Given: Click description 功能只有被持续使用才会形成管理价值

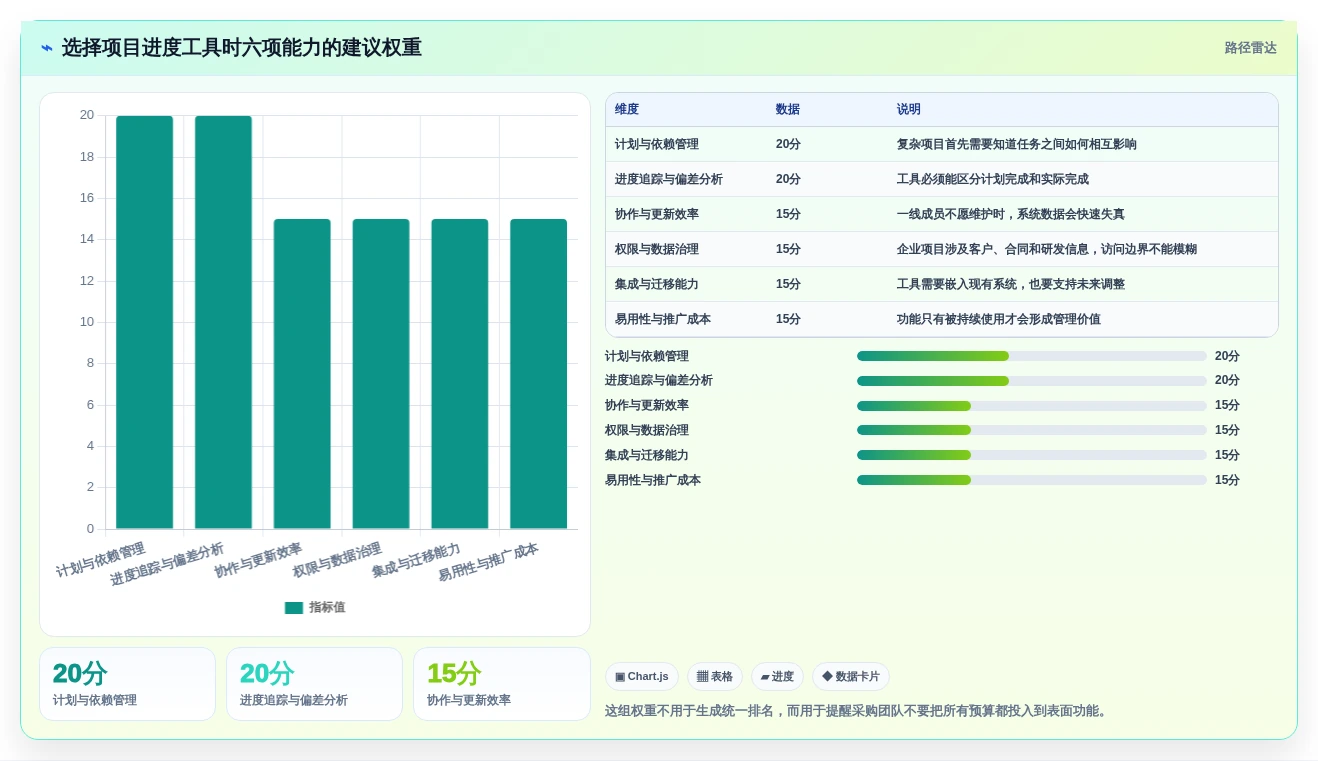Looking at the screenshot, I should [999, 319].
